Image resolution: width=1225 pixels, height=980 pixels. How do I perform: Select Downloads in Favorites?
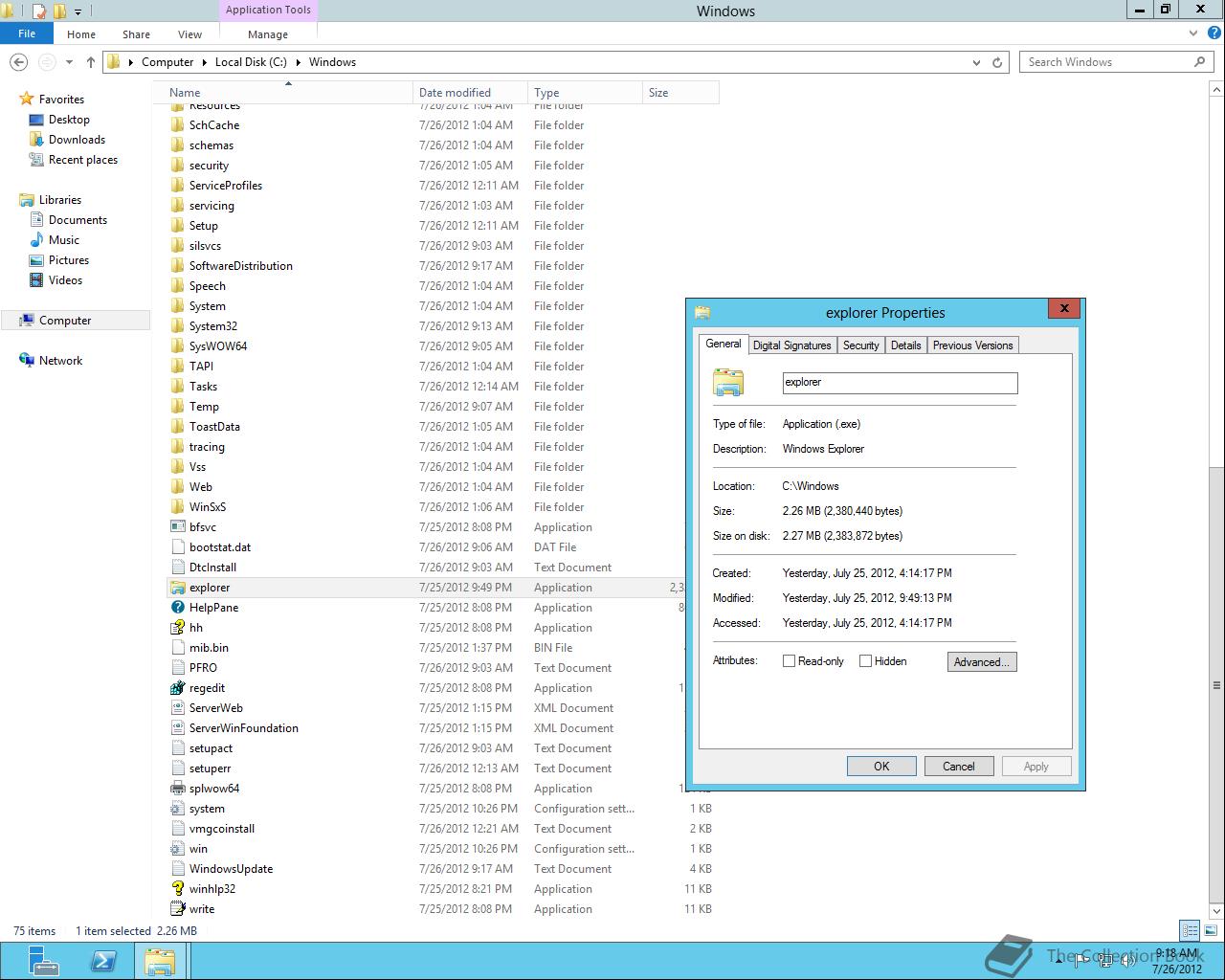click(x=77, y=140)
